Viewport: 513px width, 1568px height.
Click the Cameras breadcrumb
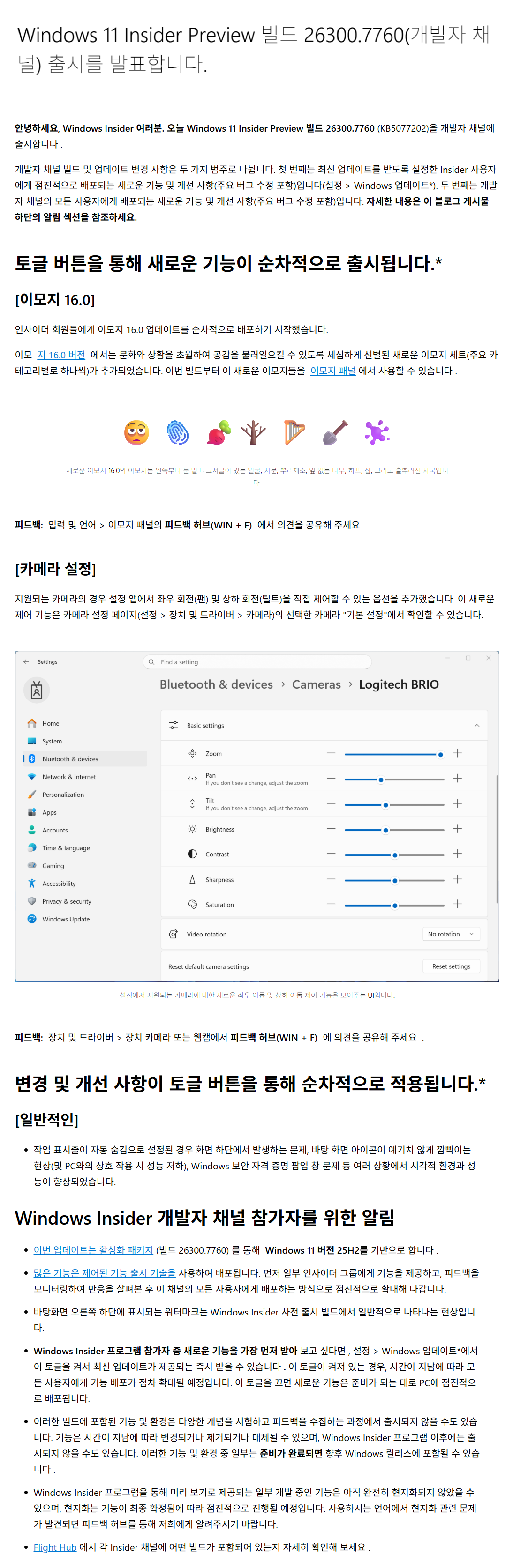316,684
